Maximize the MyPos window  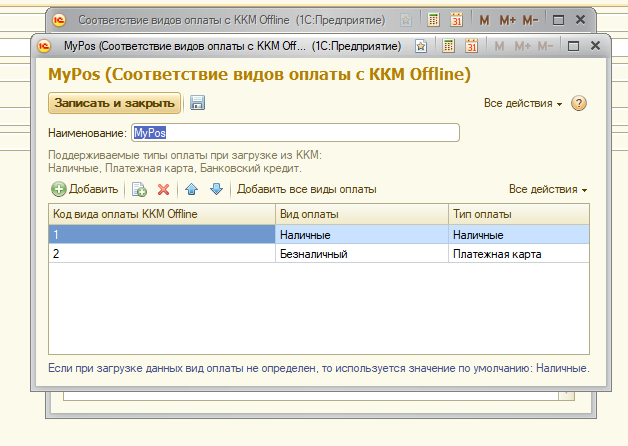coord(573,46)
